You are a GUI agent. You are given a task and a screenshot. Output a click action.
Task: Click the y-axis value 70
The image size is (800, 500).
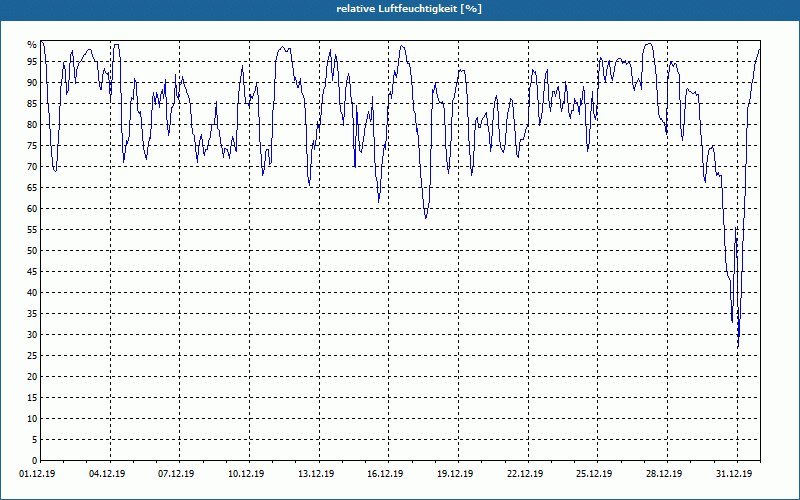[x=32, y=167]
